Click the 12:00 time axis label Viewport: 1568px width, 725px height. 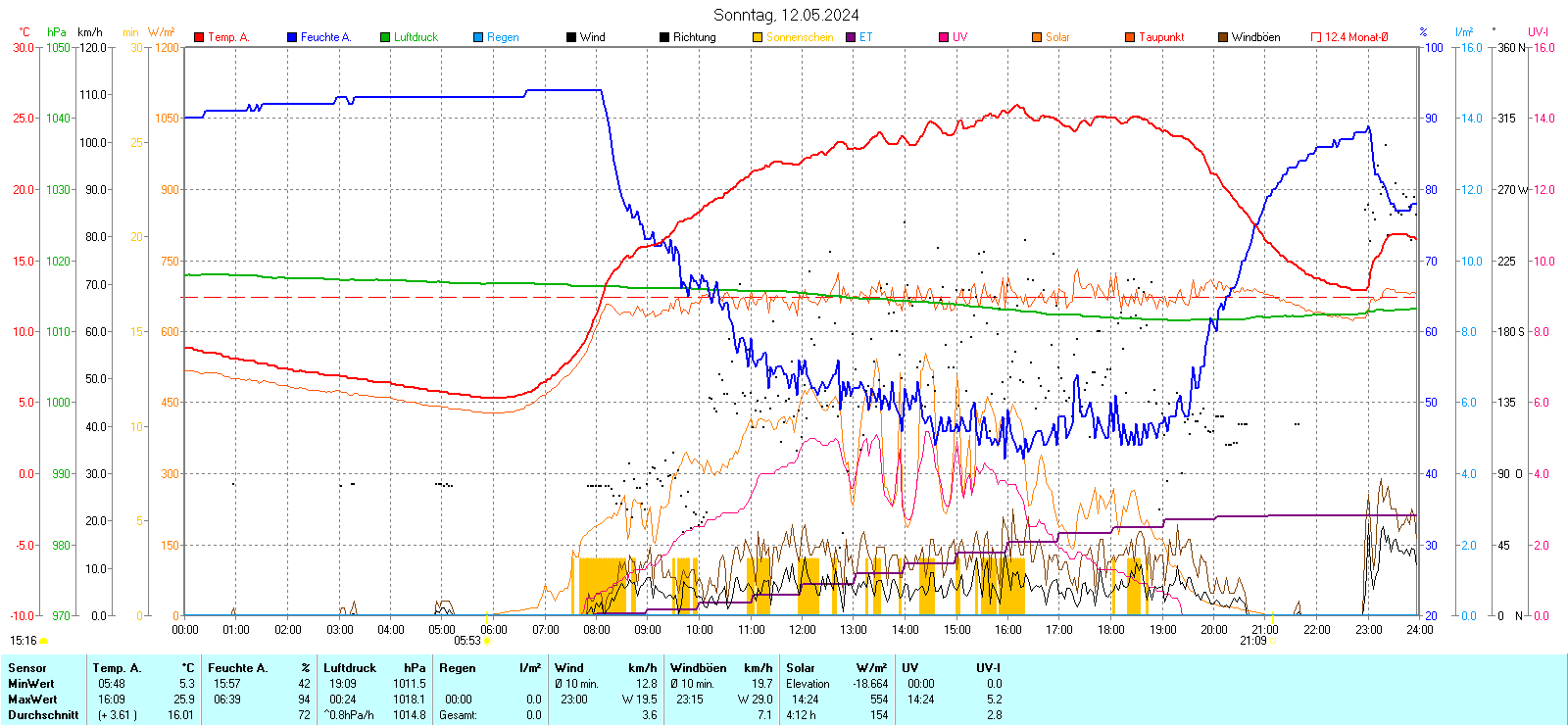(x=802, y=629)
